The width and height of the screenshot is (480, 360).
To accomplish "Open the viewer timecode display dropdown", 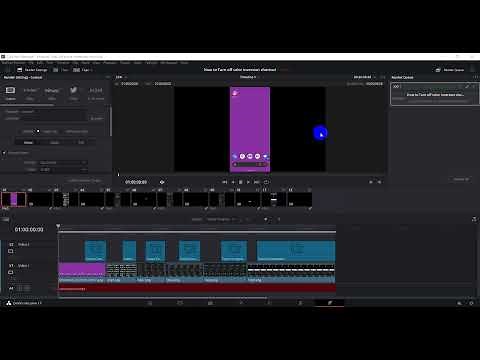I will click(x=364, y=77).
